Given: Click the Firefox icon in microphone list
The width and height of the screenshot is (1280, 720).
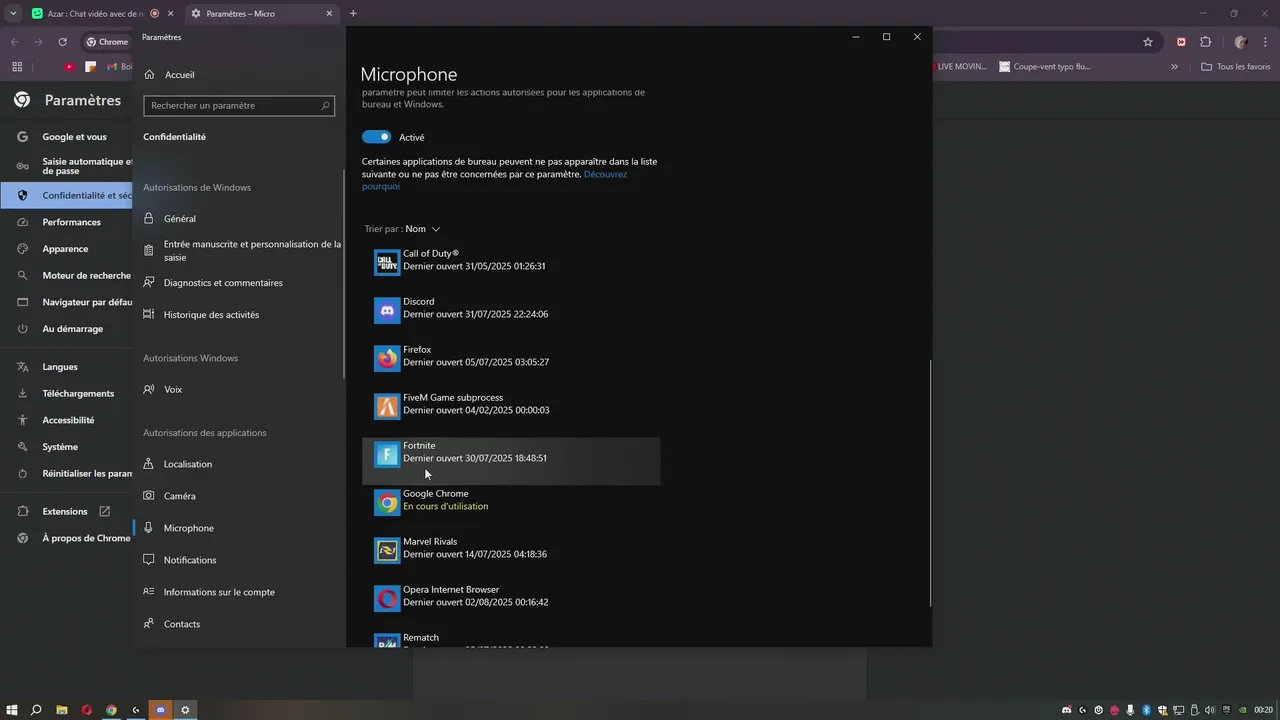Looking at the screenshot, I should click(x=387, y=358).
